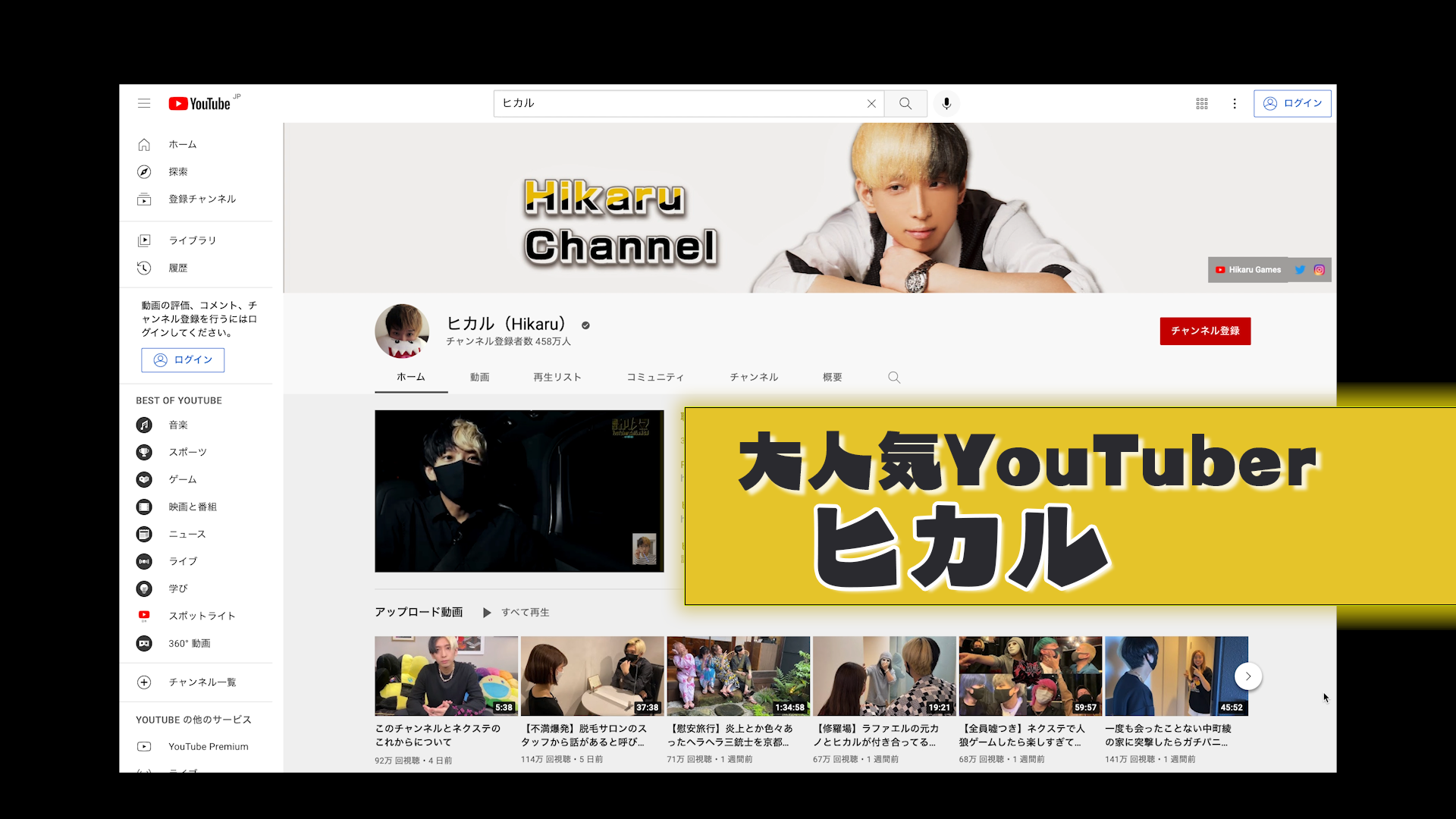Click title このチャンネルとネクステのこれからについて

pyautogui.click(x=438, y=736)
